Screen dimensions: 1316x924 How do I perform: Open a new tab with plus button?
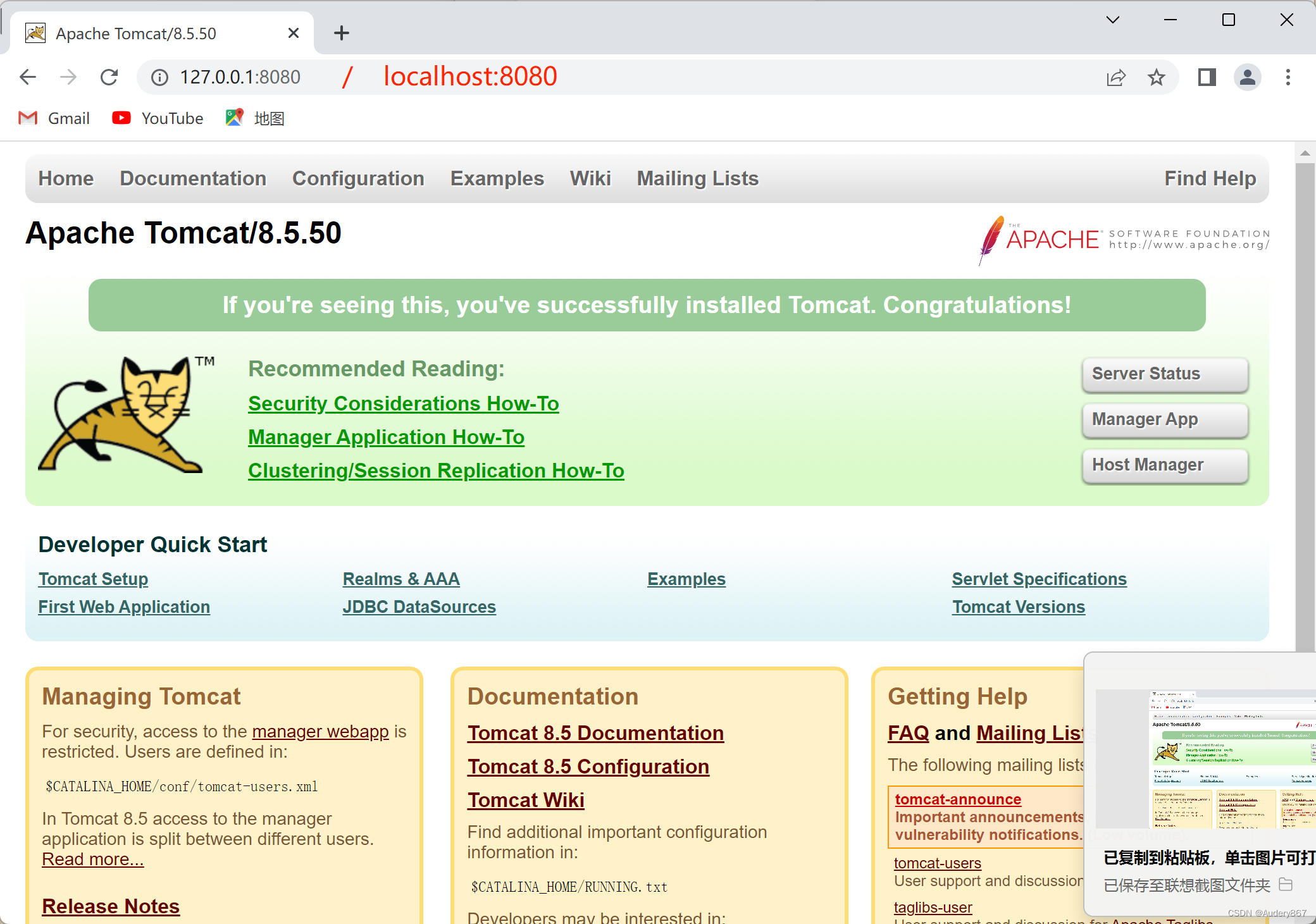[342, 33]
